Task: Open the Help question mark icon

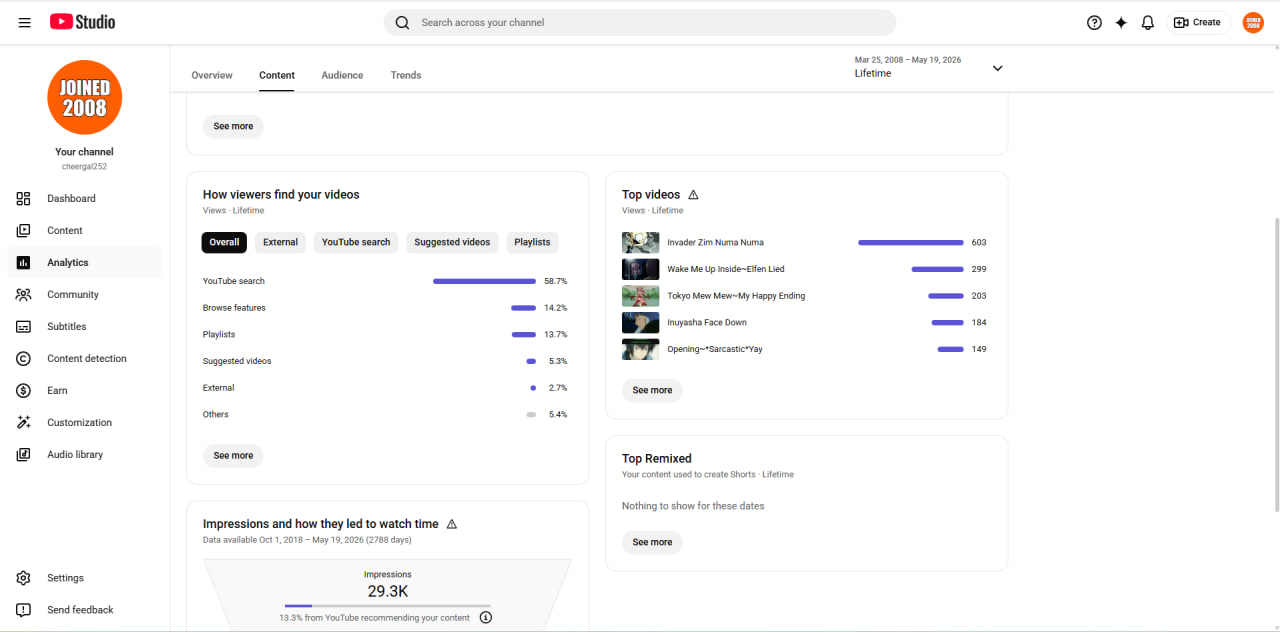Action: pyautogui.click(x=1094, y=22)
